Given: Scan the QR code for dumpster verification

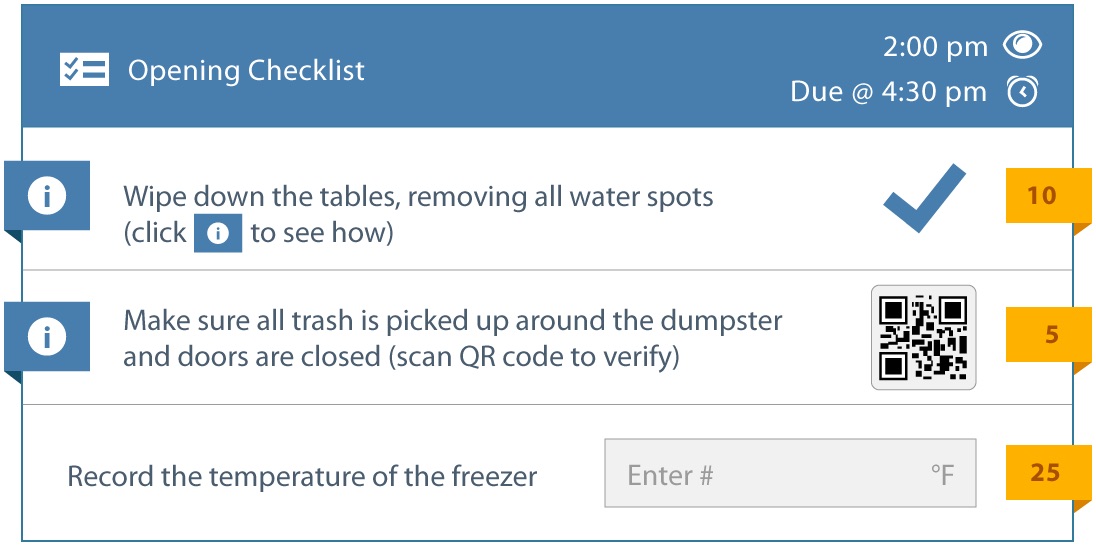Looking at the screenshot, I should (x=923, y=338).
